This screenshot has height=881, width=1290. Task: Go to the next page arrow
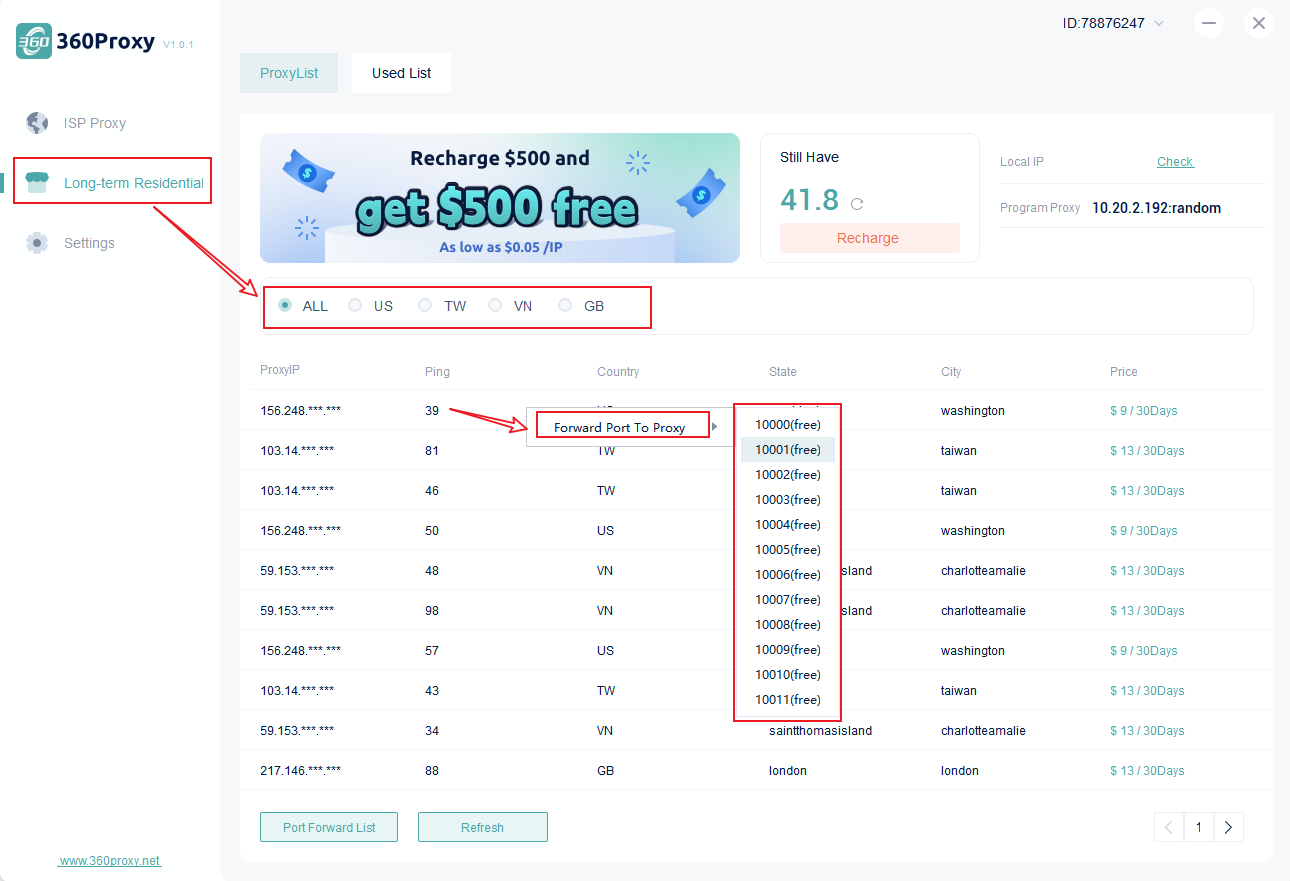[1228, 827]
